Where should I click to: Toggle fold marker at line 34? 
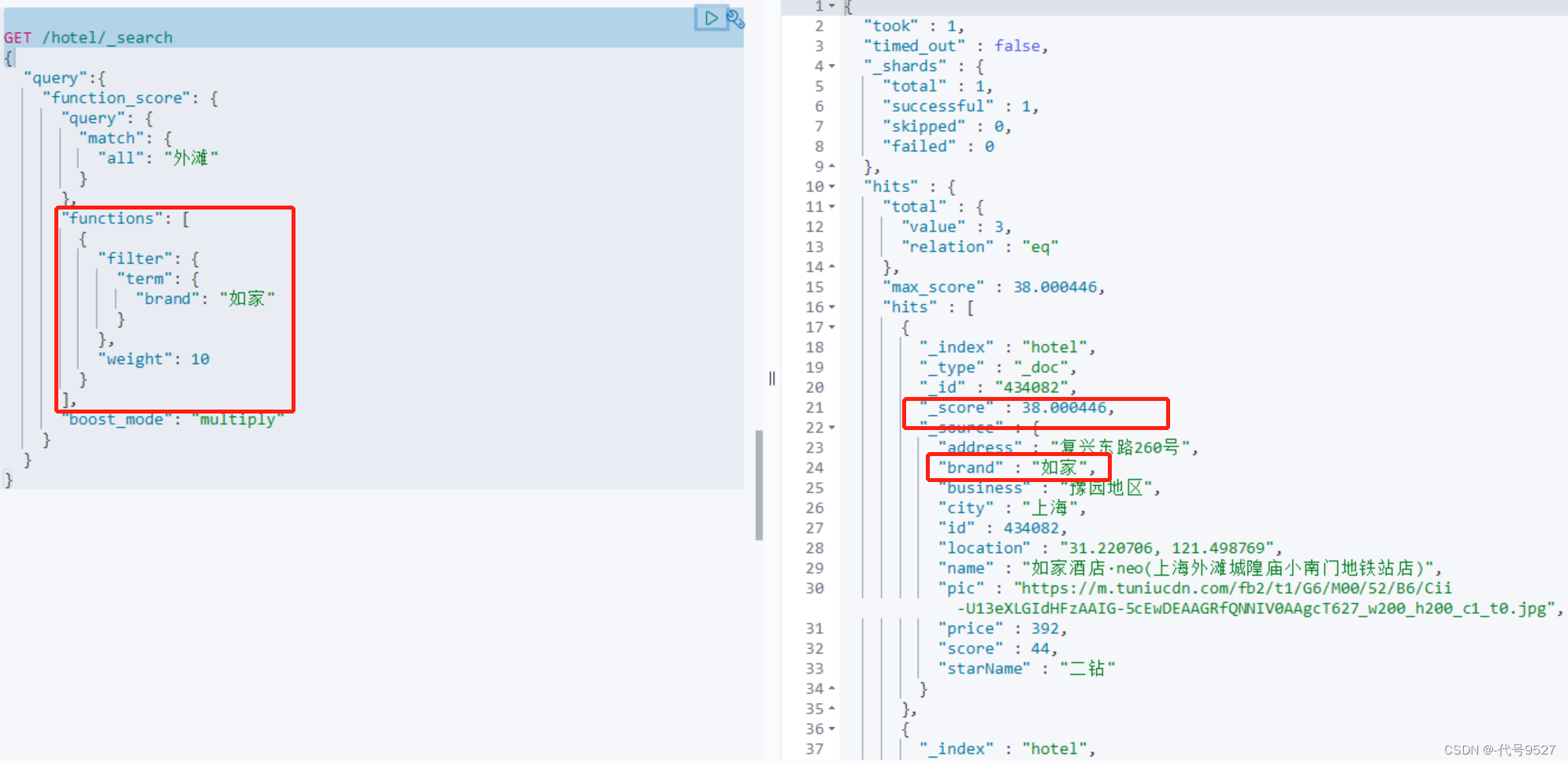tap(831, 688)
